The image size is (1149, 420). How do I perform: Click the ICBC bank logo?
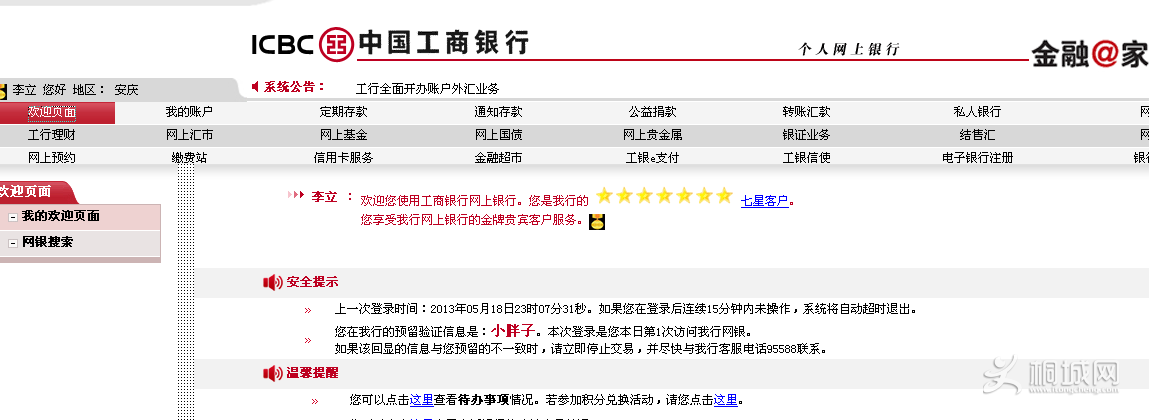point(389,43)
